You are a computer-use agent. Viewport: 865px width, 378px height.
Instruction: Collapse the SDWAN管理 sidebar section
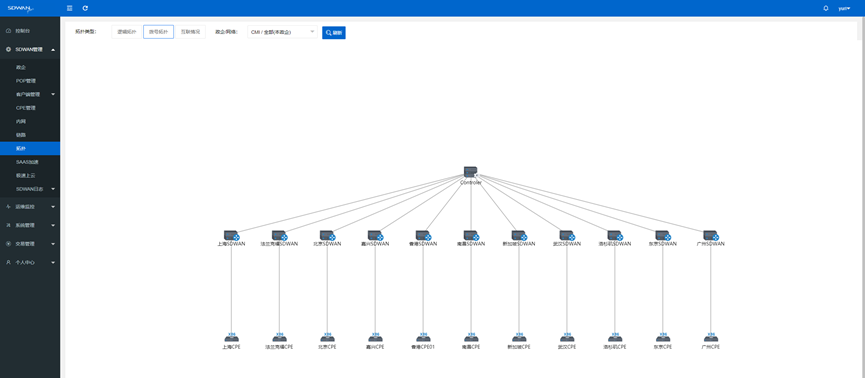coord(30,49)
